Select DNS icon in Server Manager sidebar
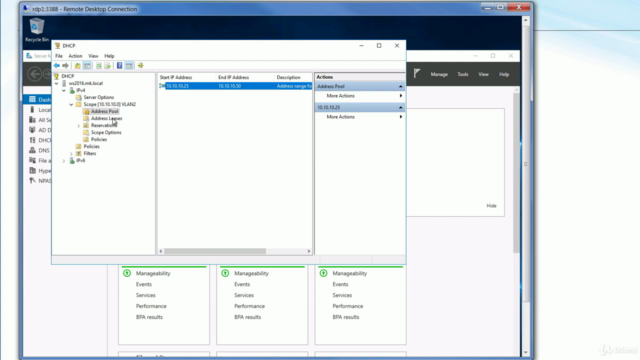Screen dimensions: 640x360 [x=32, y=150]
